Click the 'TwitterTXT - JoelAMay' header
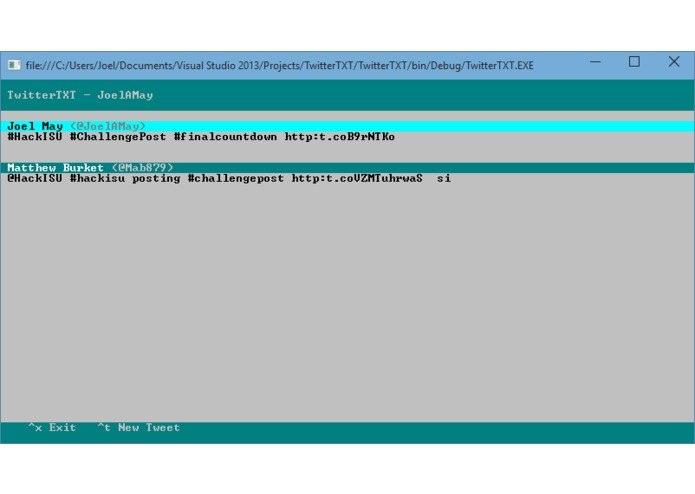 coord(80,95)
